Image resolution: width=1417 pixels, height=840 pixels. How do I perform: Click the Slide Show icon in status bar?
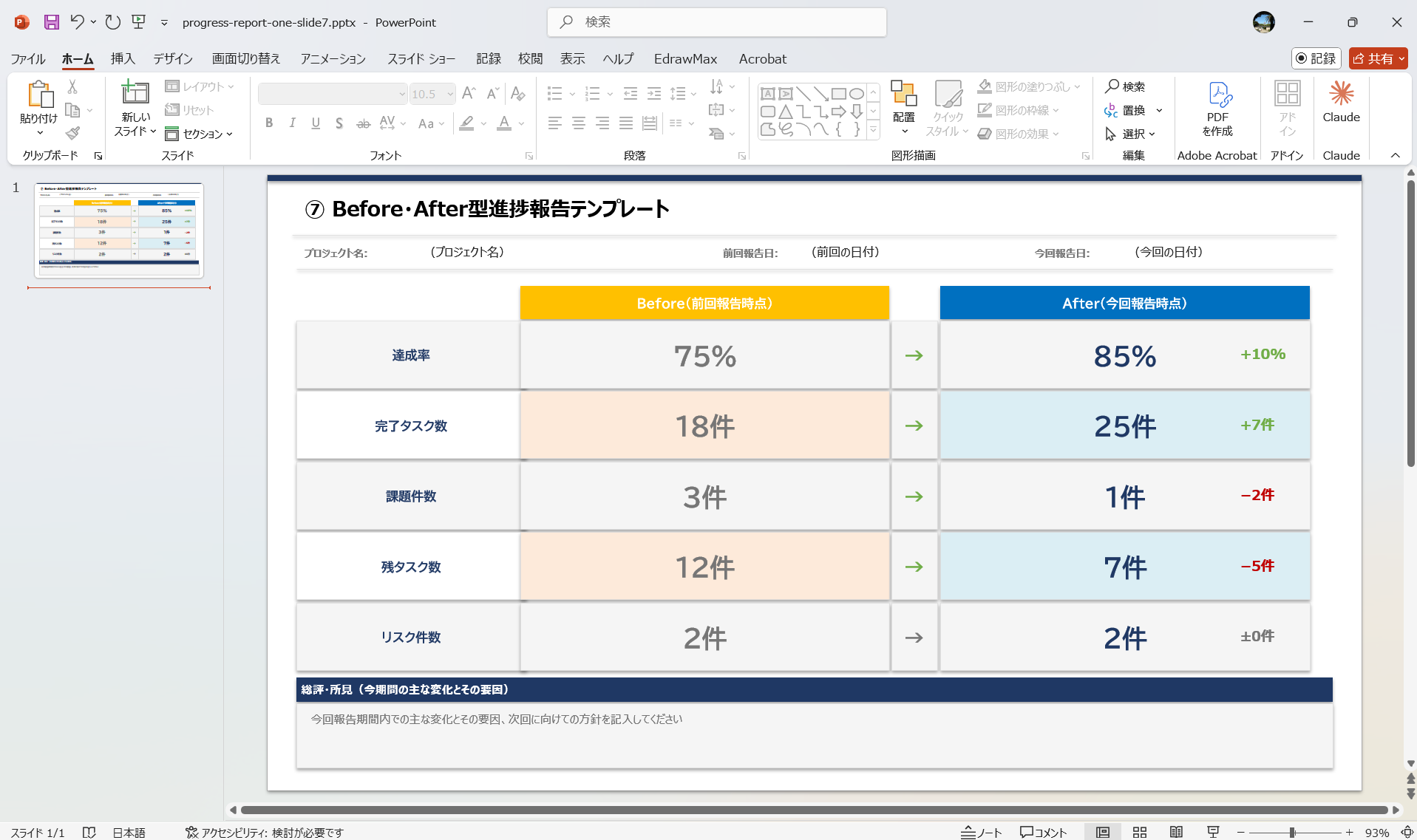click(x=1213, y=832)
